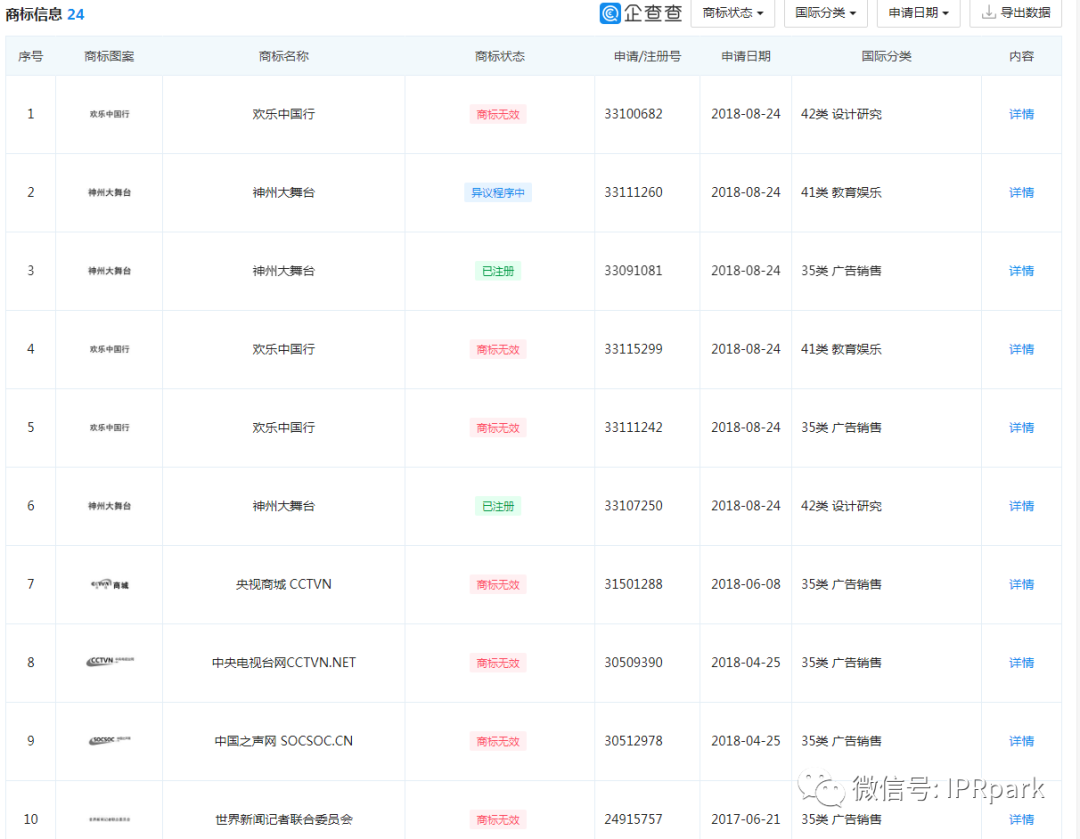
Task: Click 已注册 status badge in row 3
Action: pyautogui.click(x=498, y=271)
